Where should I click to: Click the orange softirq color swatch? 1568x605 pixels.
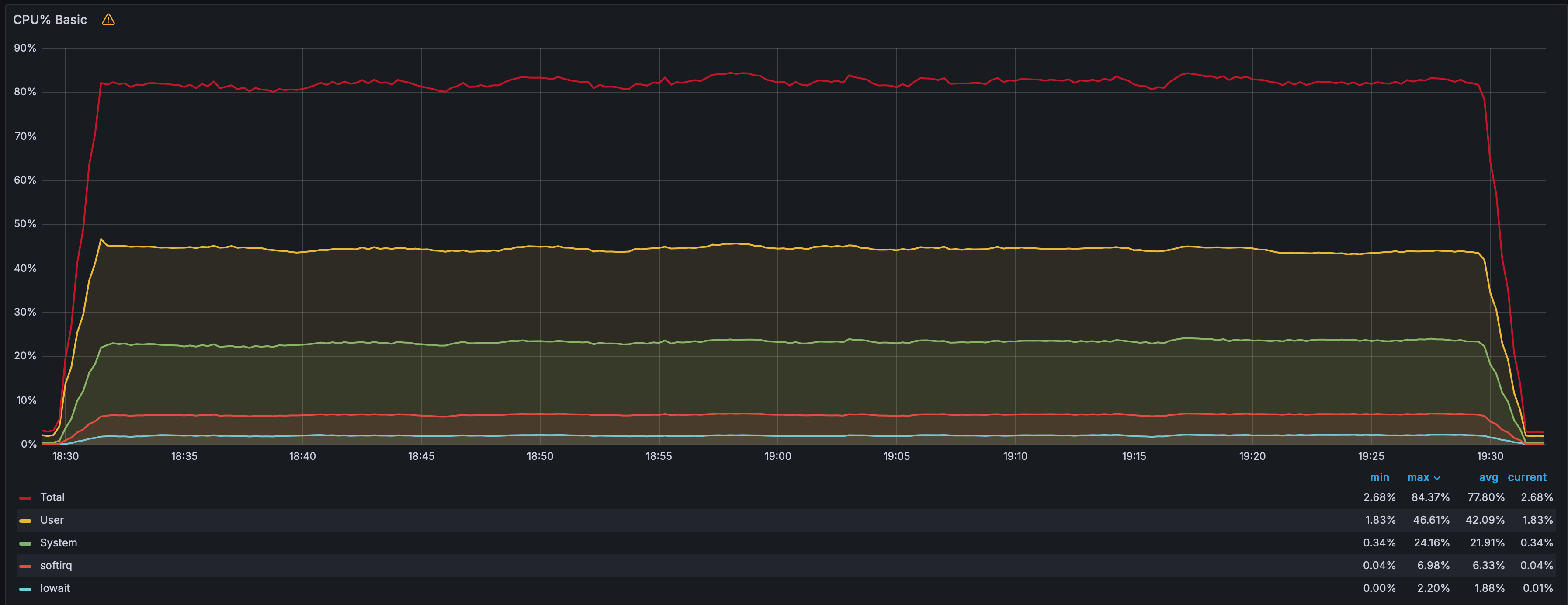(25, 566)
